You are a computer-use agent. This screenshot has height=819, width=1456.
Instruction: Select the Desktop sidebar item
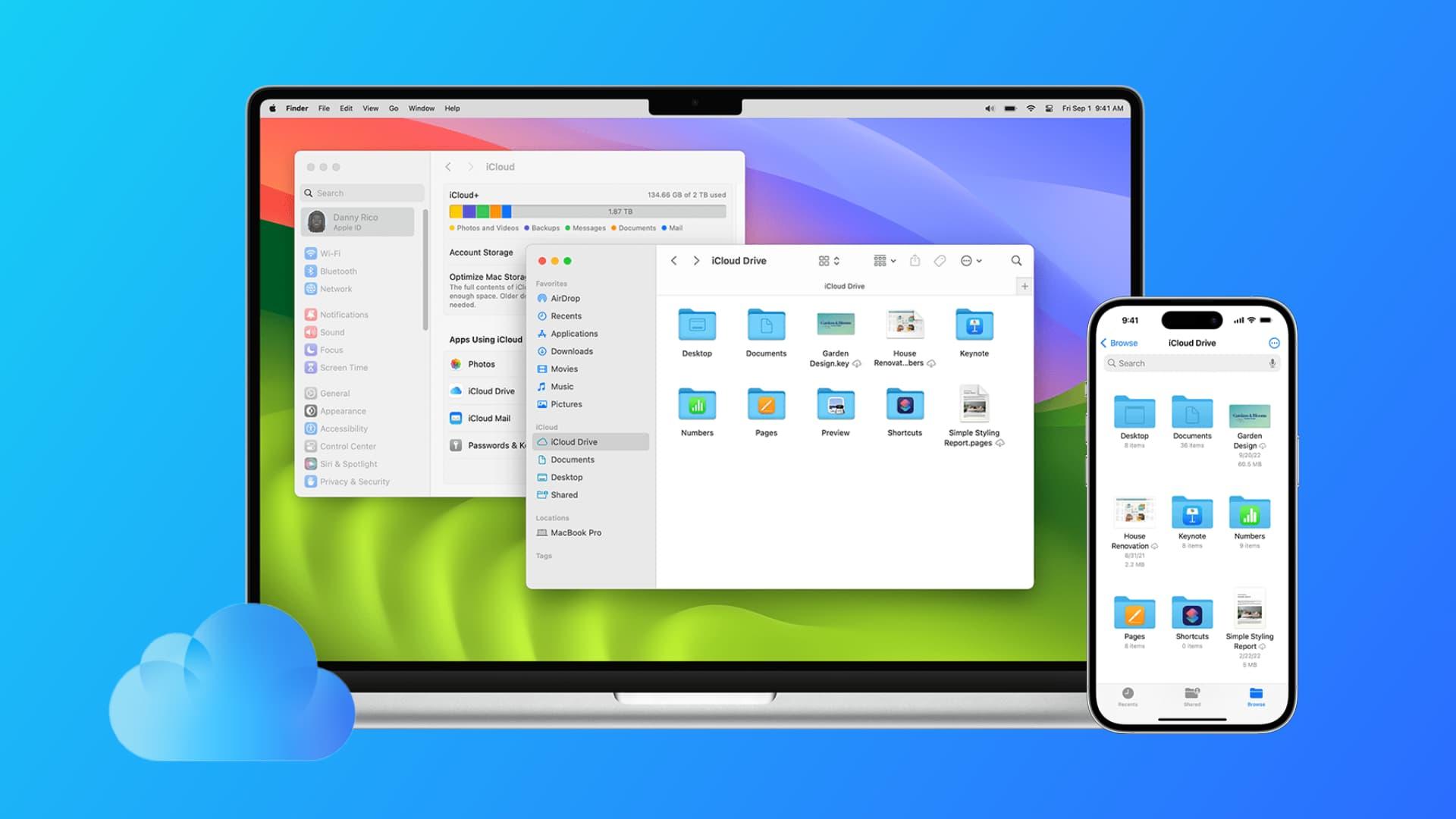[564, 477]
